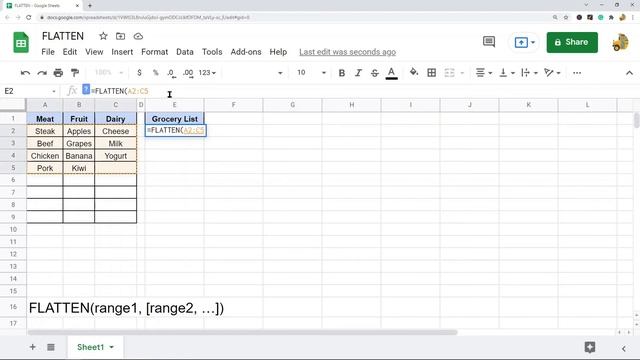Open the Data menu
The width and height of the screenshot is (640, 360).
coord(185,52)
